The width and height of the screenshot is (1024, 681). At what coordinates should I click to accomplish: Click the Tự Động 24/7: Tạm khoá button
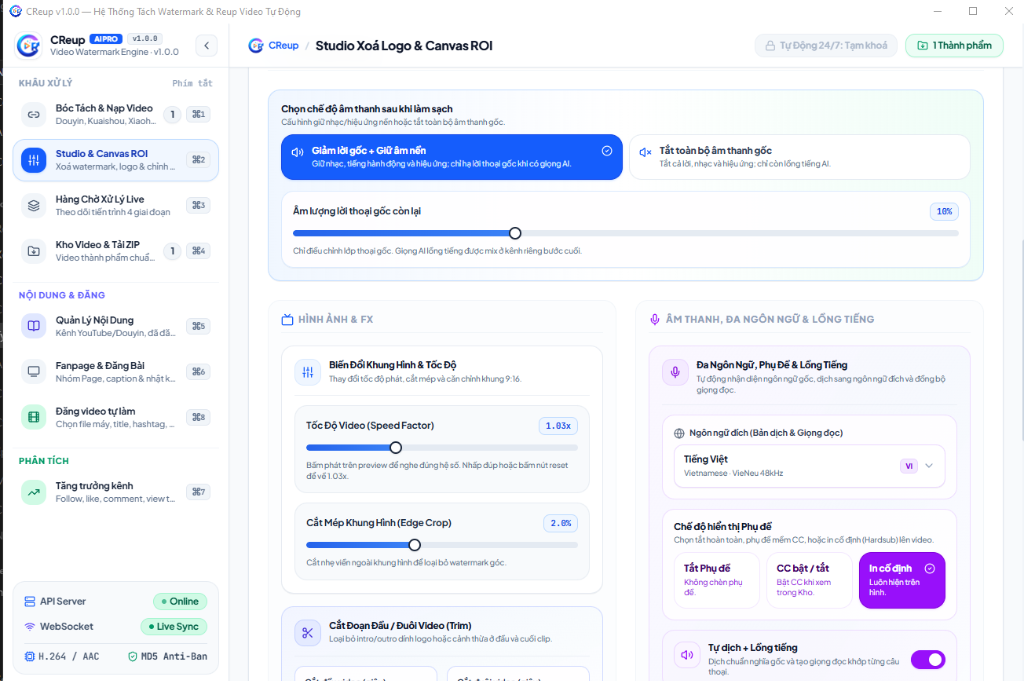tap(826, 46)
